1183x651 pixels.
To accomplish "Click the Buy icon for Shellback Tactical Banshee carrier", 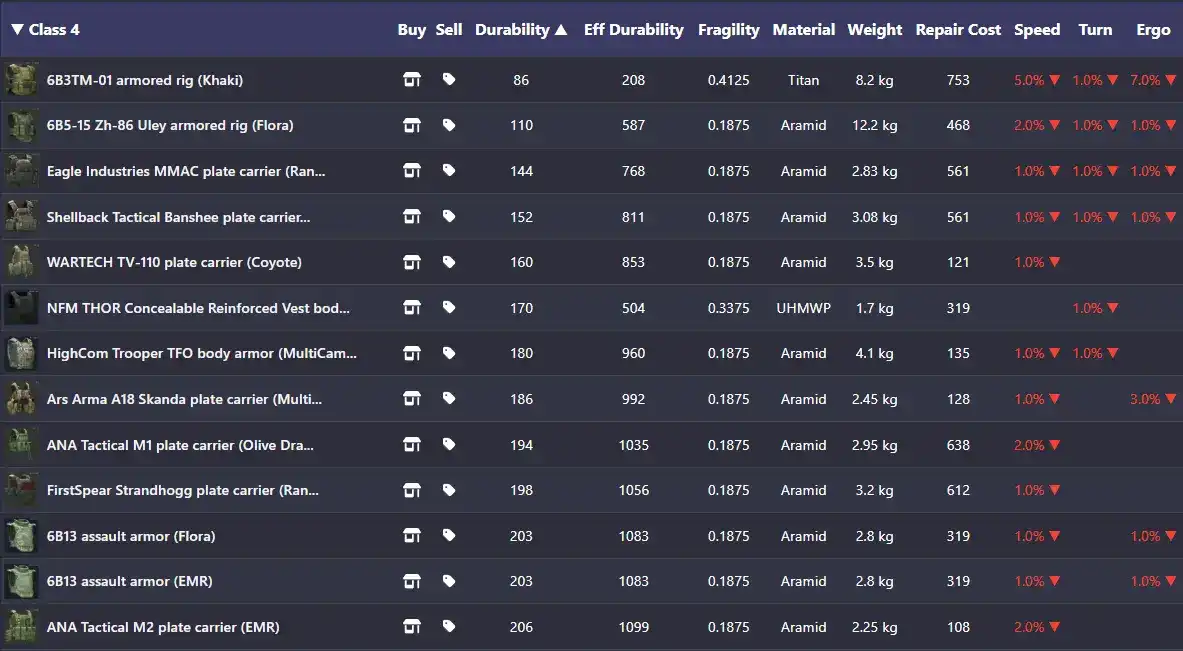I will (412, 217).
